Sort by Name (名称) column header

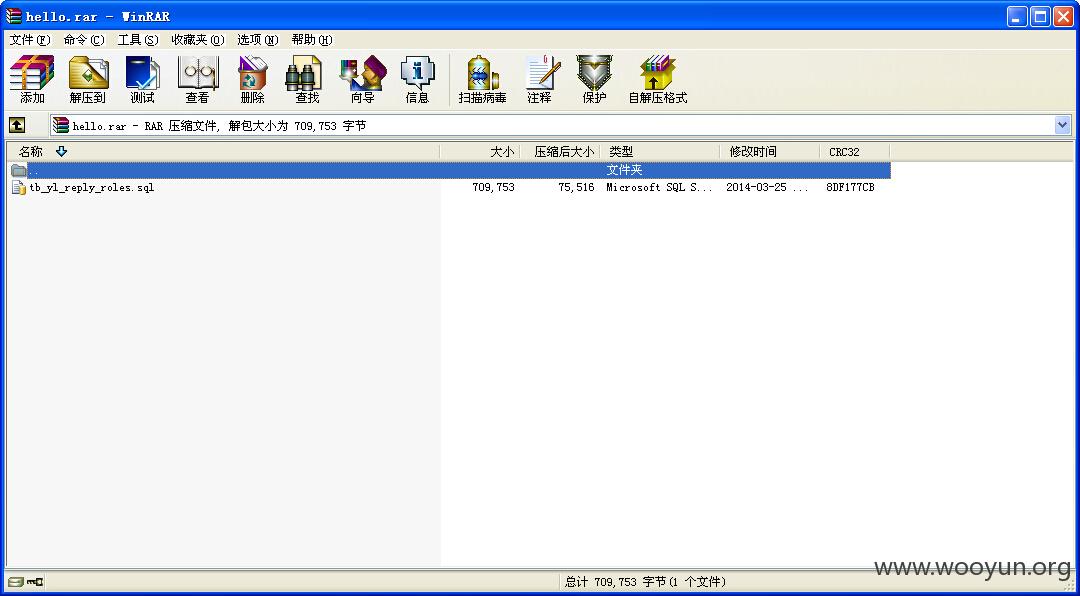[223, 152]
